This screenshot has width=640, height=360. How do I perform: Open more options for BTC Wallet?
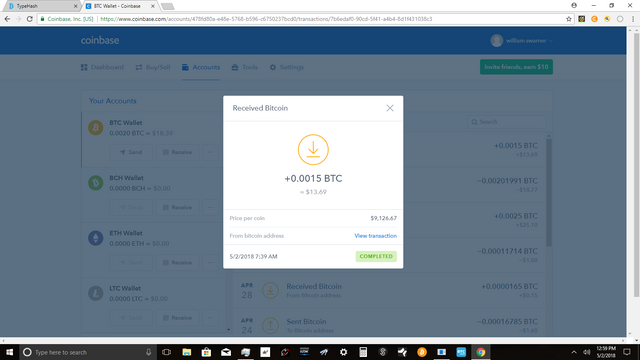coord(211,152)
